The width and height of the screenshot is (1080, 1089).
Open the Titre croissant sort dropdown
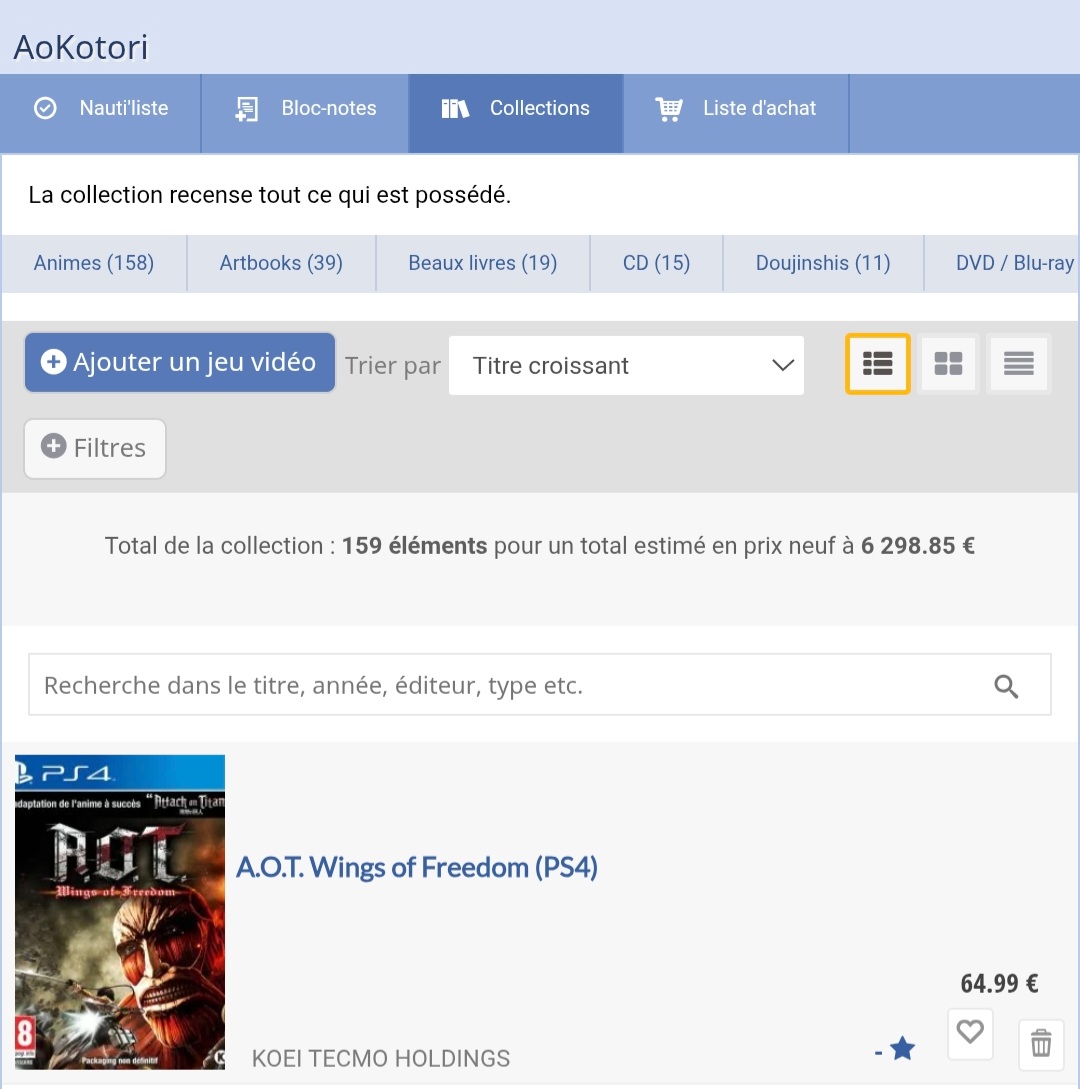(x=626, y=365)
